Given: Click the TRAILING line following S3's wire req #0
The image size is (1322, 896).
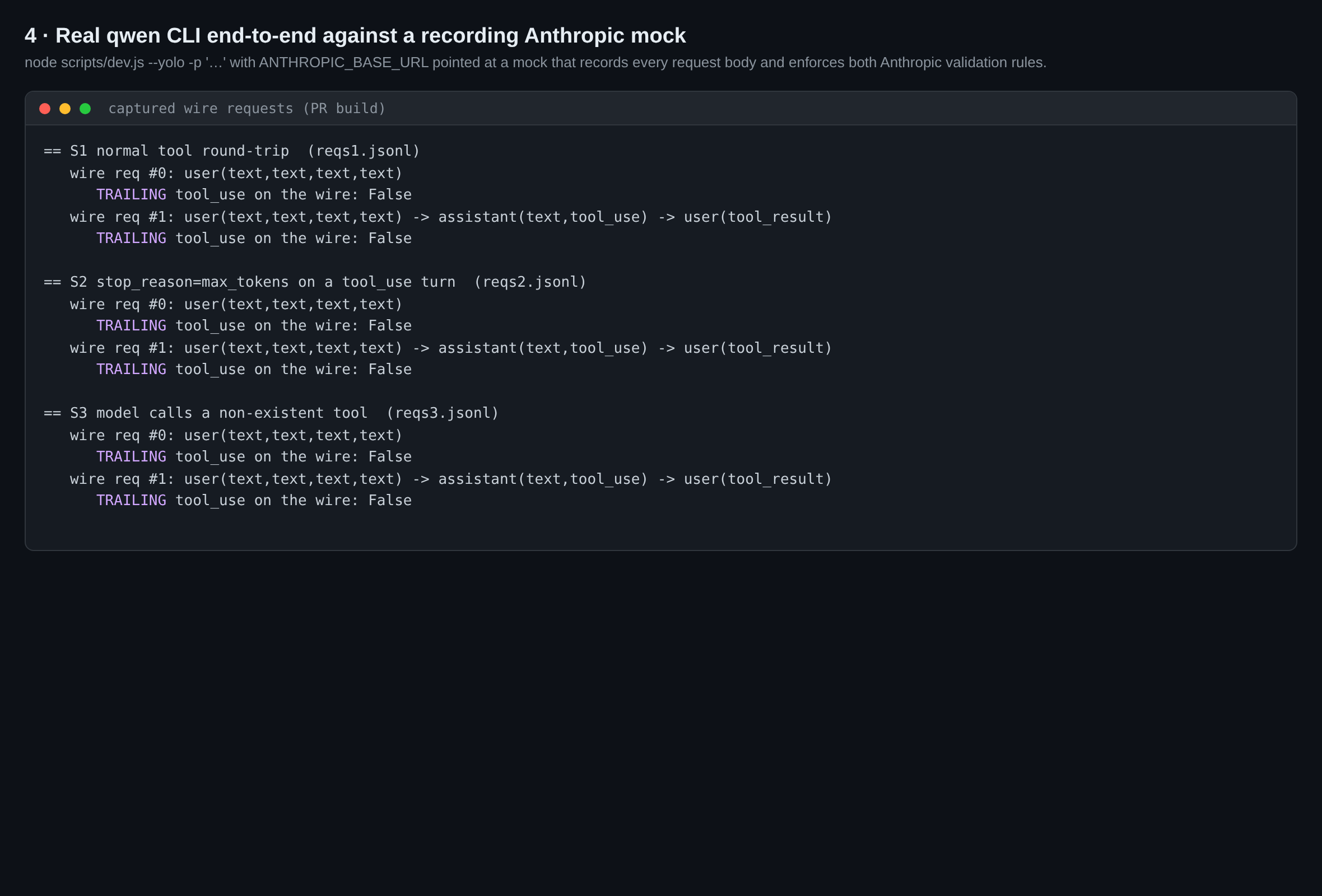Looking at the screenshot, I should coord(254,457).
